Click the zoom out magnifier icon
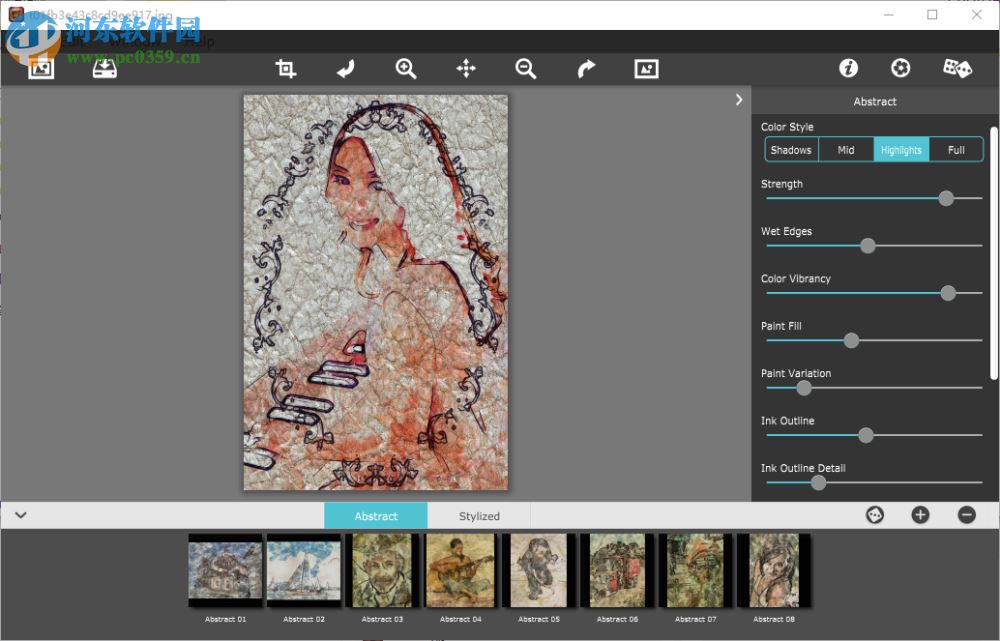The height and width of the screenshot is (641, 1000). pyautogui.click(x=526, y=68)
